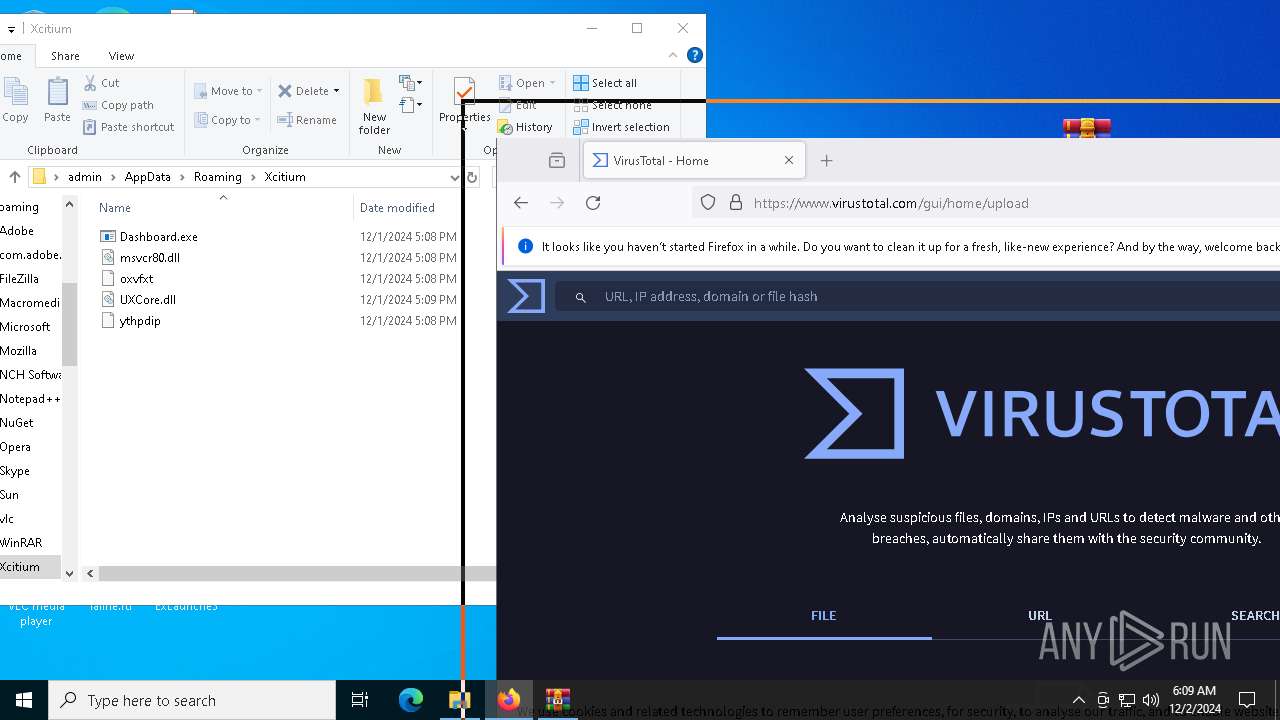This screenshot has height=720, width=1280.
Task: Refresh the Explorer folder view
Action: click(x=472, y=177)
